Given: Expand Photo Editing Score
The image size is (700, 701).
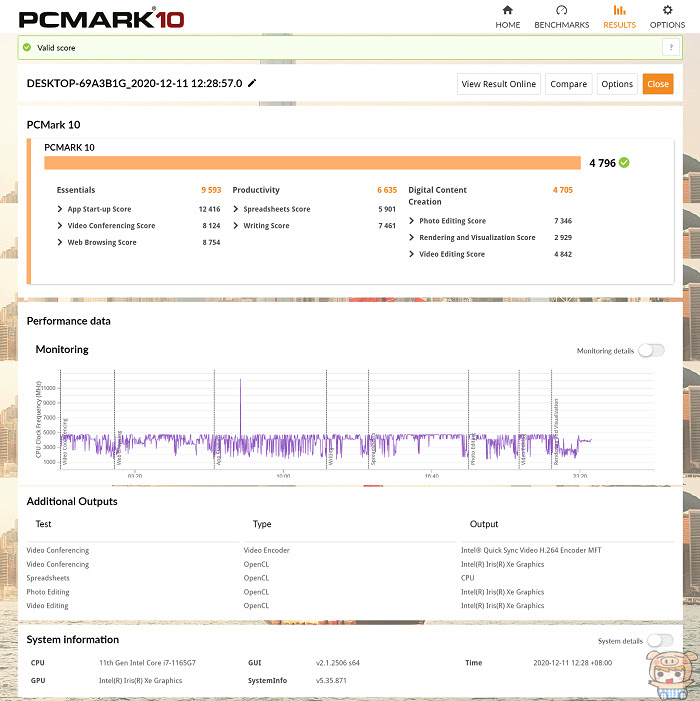Looking at the screenshot, I should [x=412, y=220].
